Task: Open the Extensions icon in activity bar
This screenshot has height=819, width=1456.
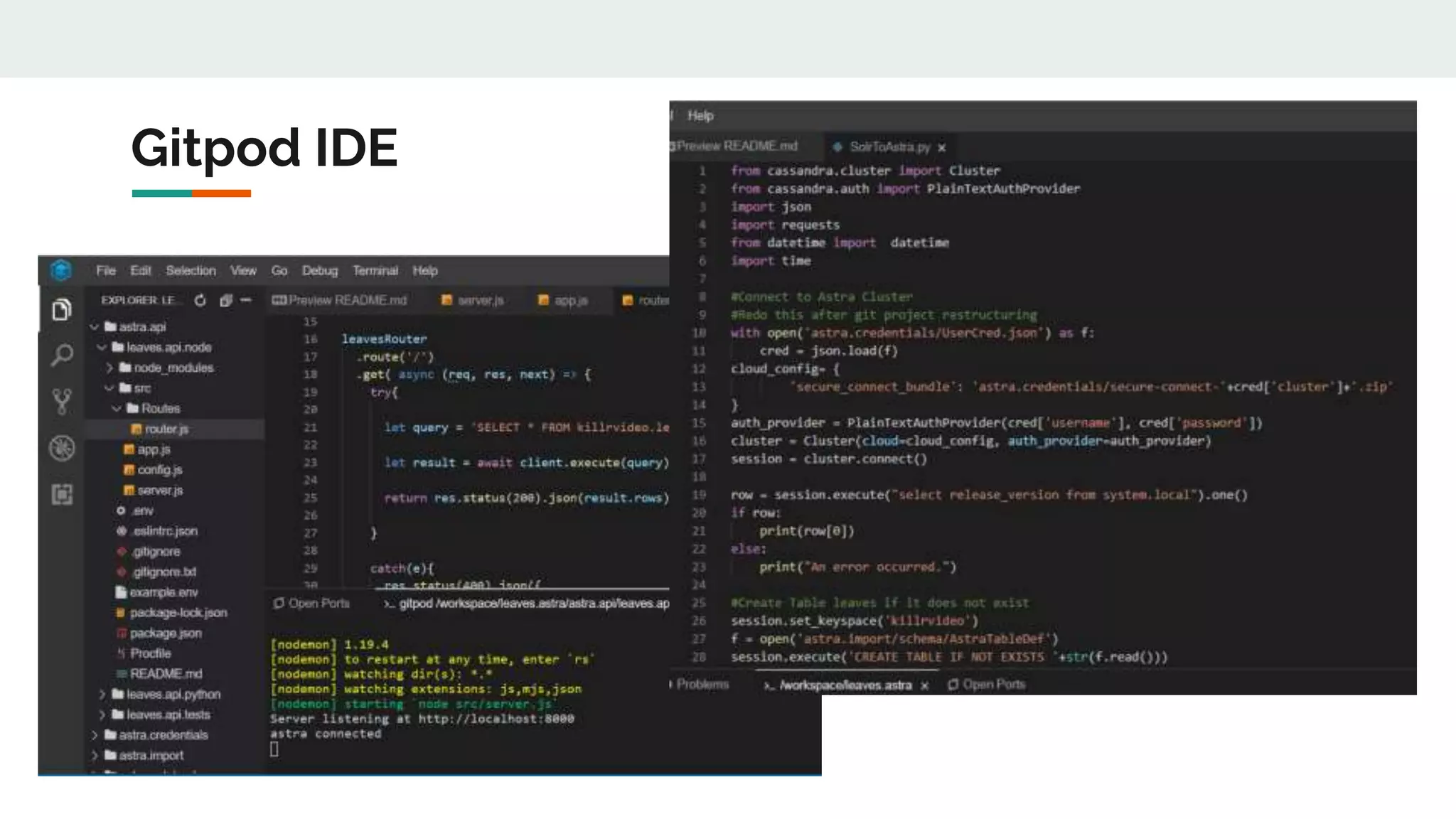Action: pyautogui.click(x=62, y=494)
